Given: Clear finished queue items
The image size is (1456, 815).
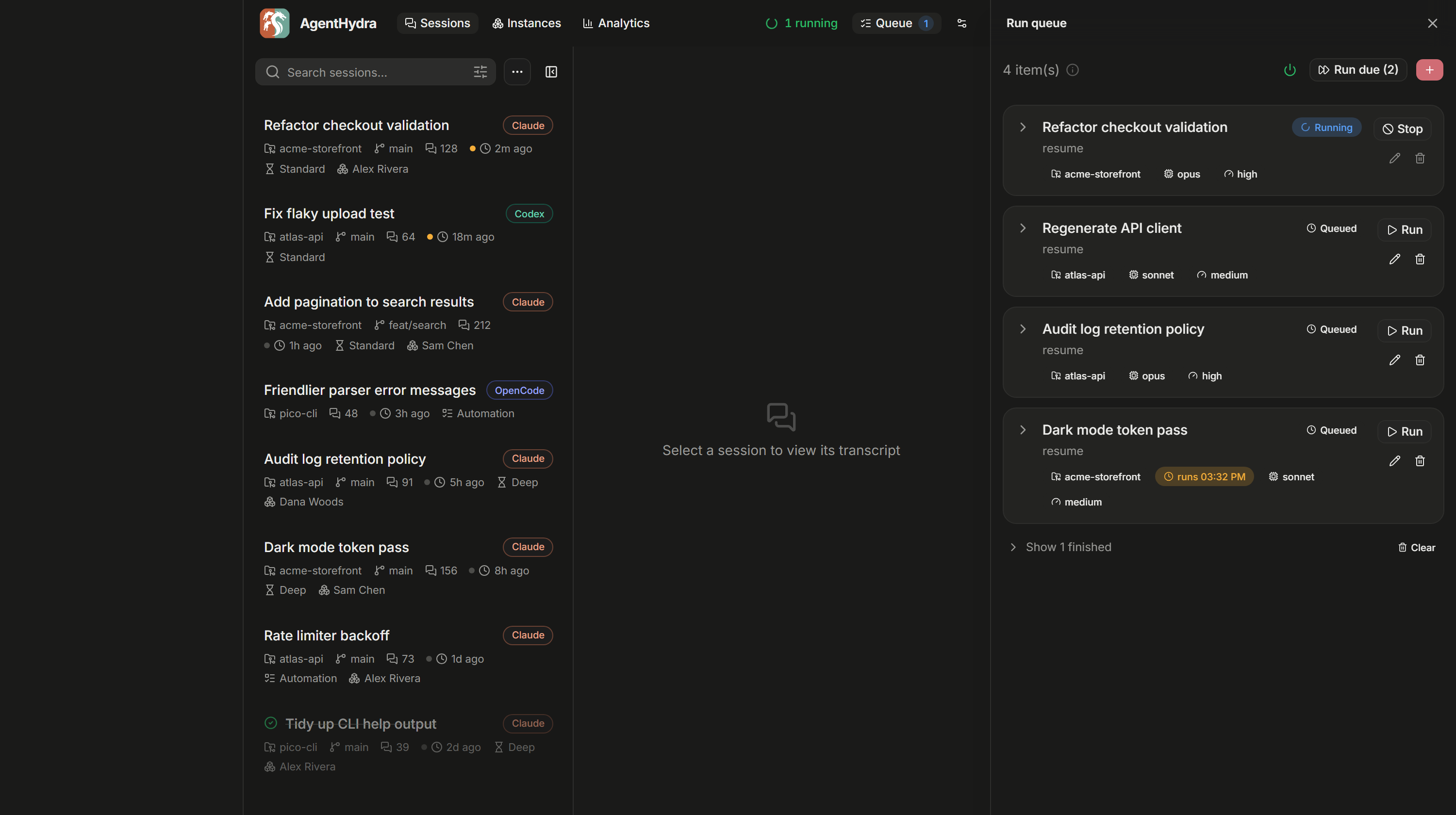Looking at the screenshot, I should pyautogui.click(x=1416, y=547).
